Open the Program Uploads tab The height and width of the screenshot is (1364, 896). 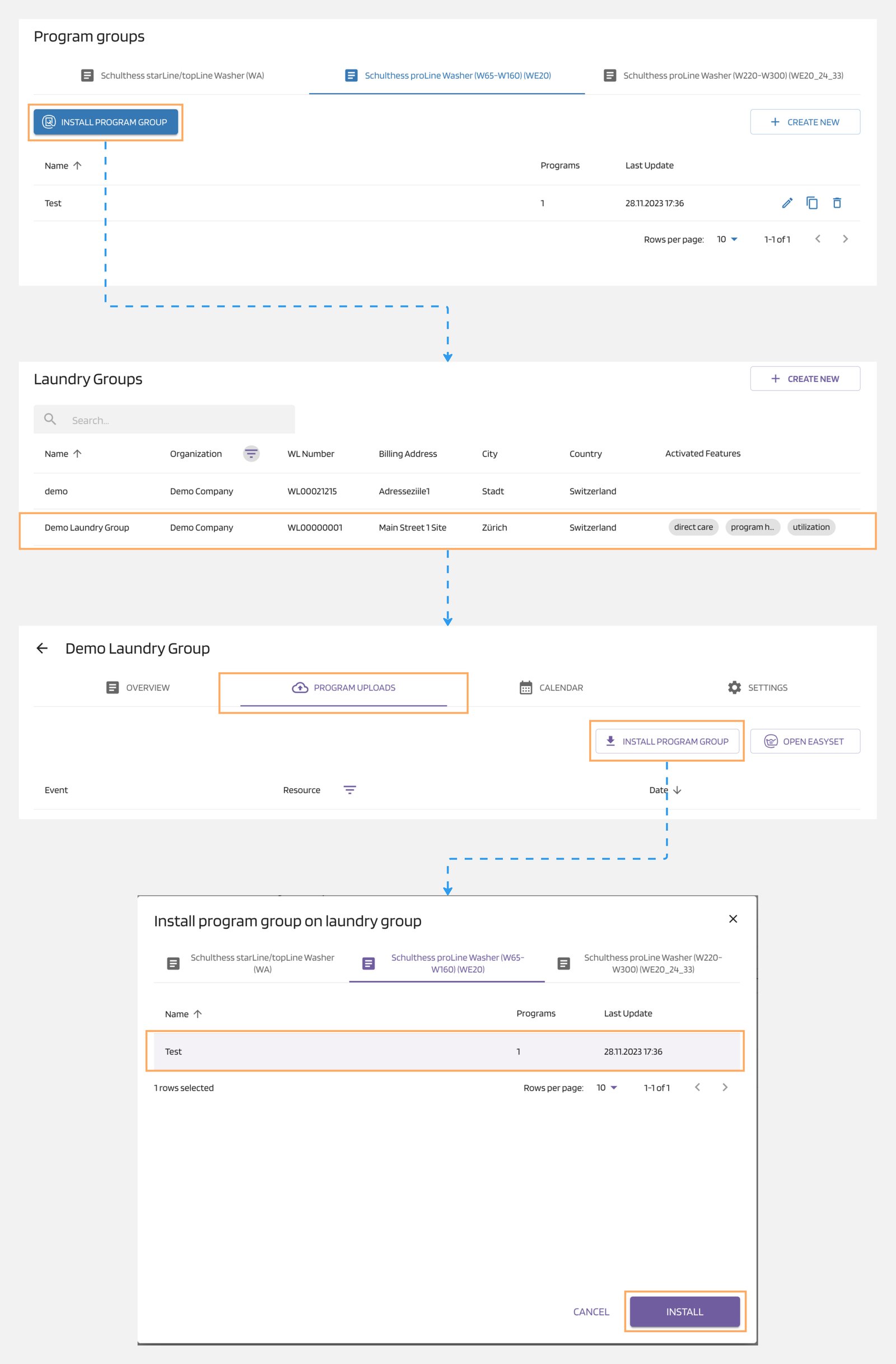click(x=344, y=688)
